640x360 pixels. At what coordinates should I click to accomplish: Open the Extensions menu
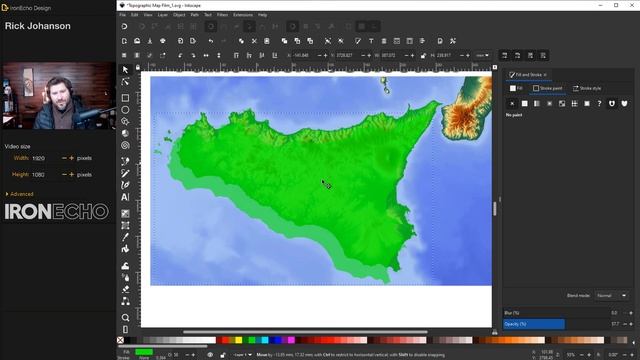[243, 15]
